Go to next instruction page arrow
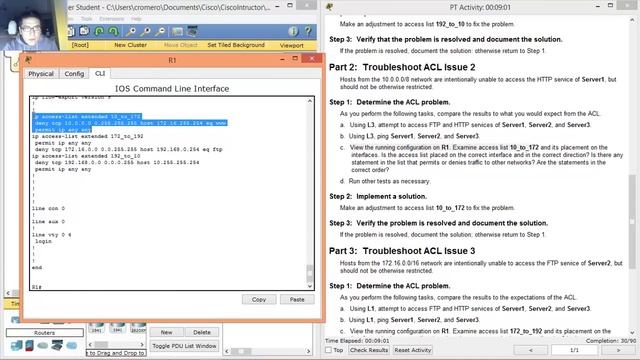The width and height of the screenshot is (640, 360). coord(618,350)
